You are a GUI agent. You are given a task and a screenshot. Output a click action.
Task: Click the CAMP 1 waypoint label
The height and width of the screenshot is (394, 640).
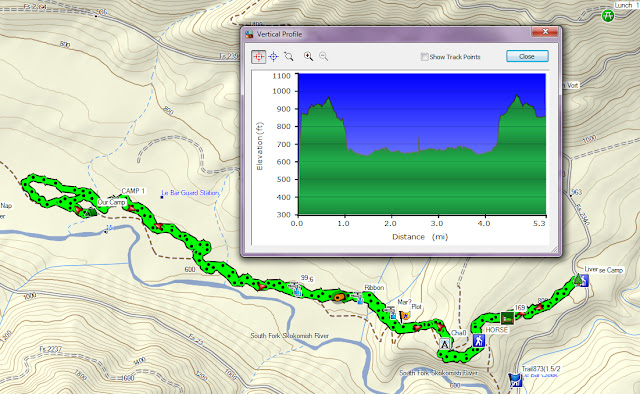click(x=133, y=191)
